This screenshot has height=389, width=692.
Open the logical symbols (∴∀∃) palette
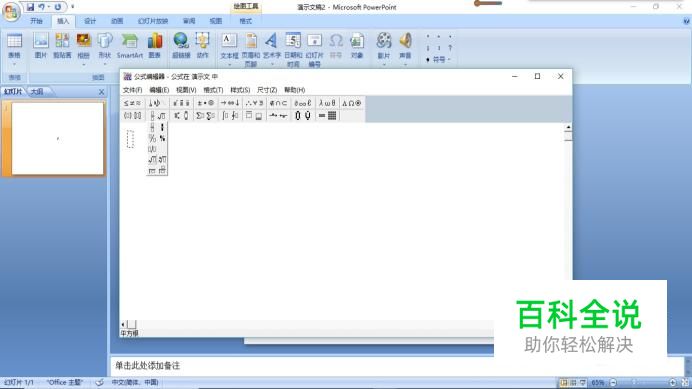254,103
